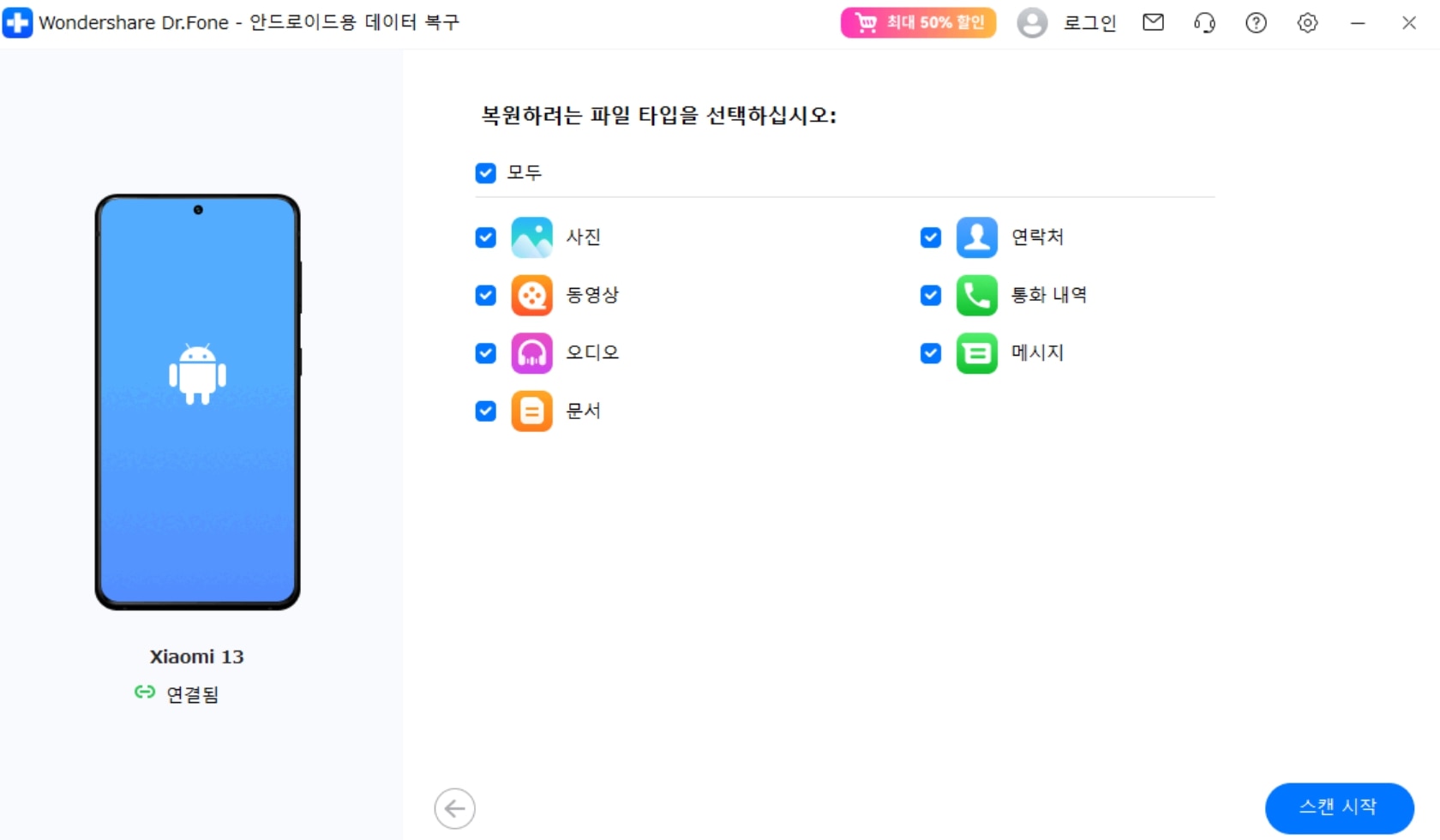The height and width of the screenshot is (840, 1440).
Task: Uncheck the Photos (사진) checkbox
Action: 486,237
